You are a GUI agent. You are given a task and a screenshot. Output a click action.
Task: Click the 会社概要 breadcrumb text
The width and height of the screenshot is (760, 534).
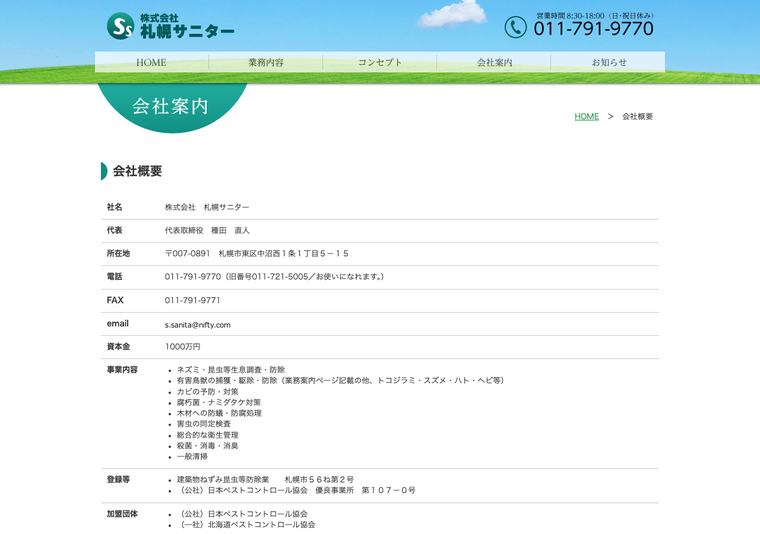tap(637, 116)
